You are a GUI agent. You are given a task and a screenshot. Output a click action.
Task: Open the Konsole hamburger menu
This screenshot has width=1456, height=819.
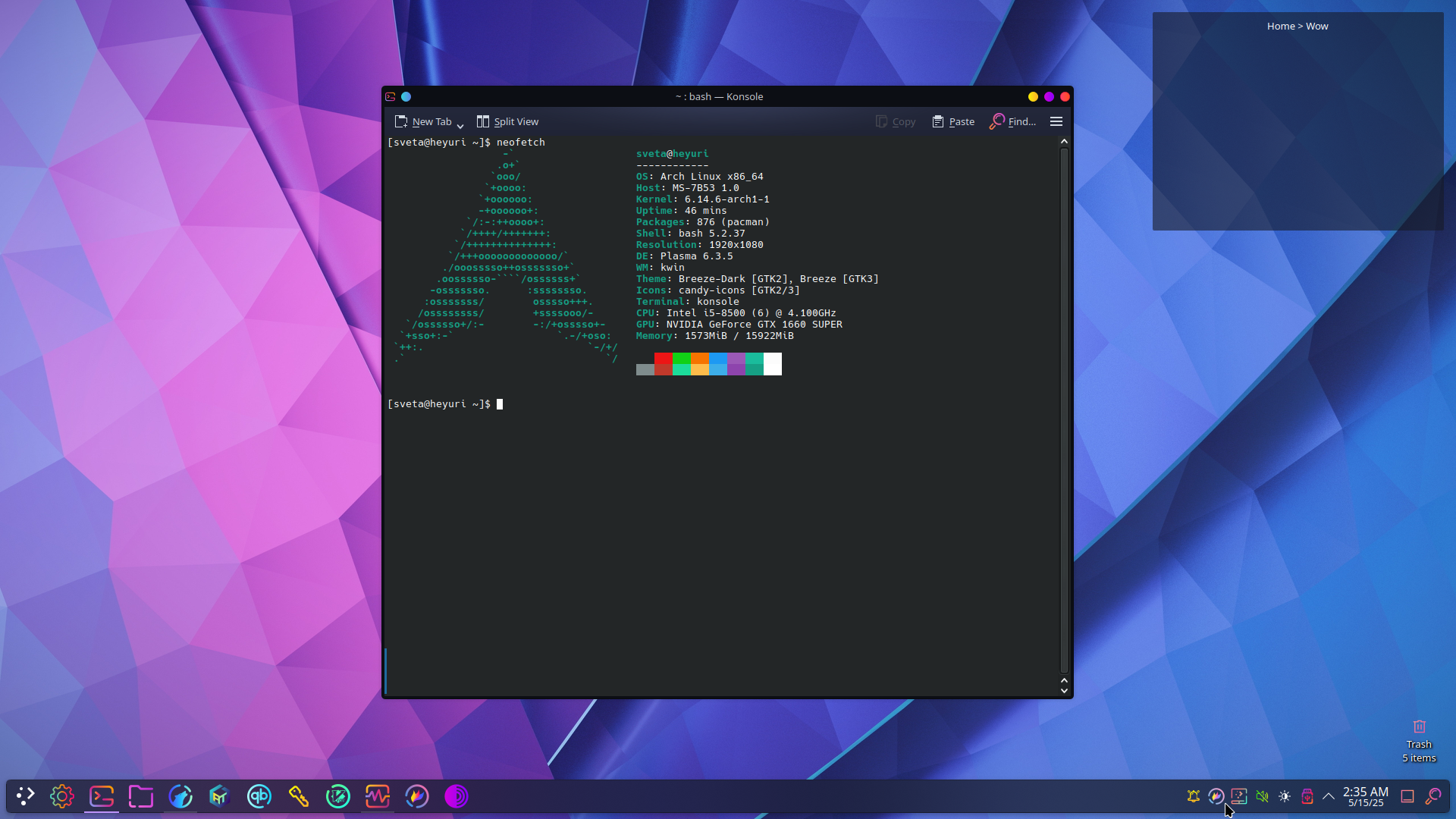click(x=1056, y=121)
